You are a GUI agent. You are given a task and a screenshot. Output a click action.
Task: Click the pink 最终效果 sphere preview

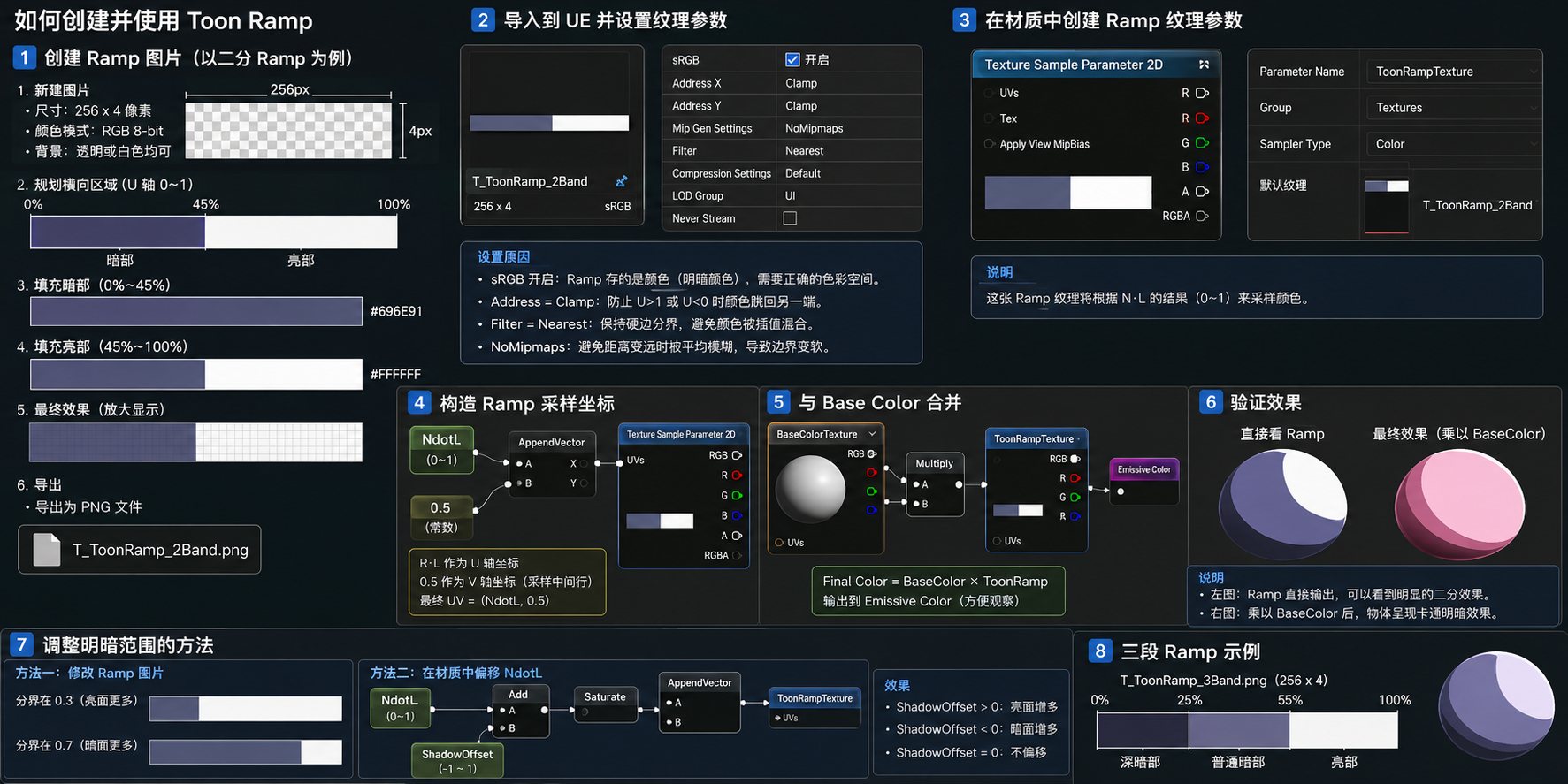(1459, 506)
